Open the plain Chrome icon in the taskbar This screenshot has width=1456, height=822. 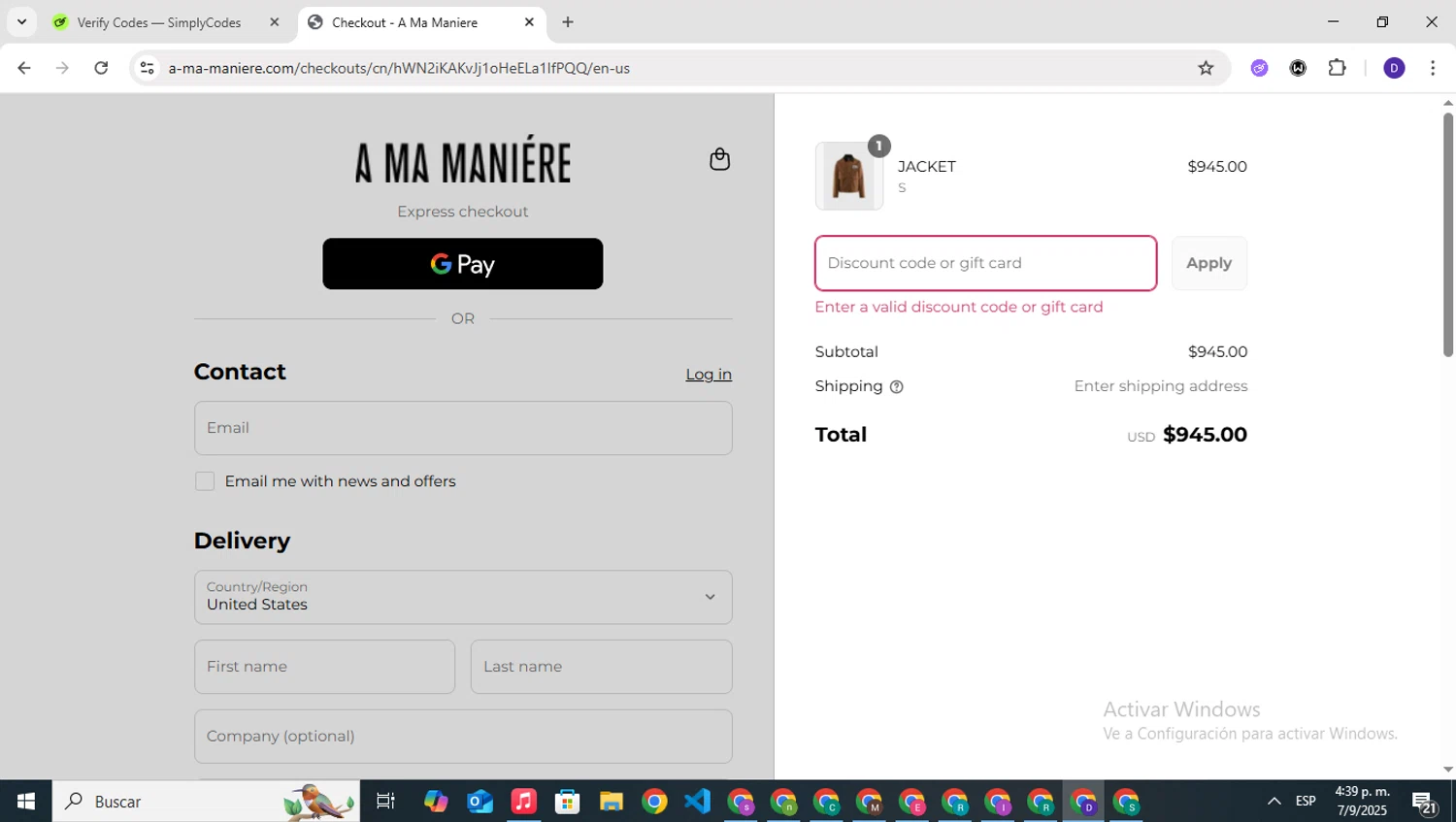coord(654,802)
